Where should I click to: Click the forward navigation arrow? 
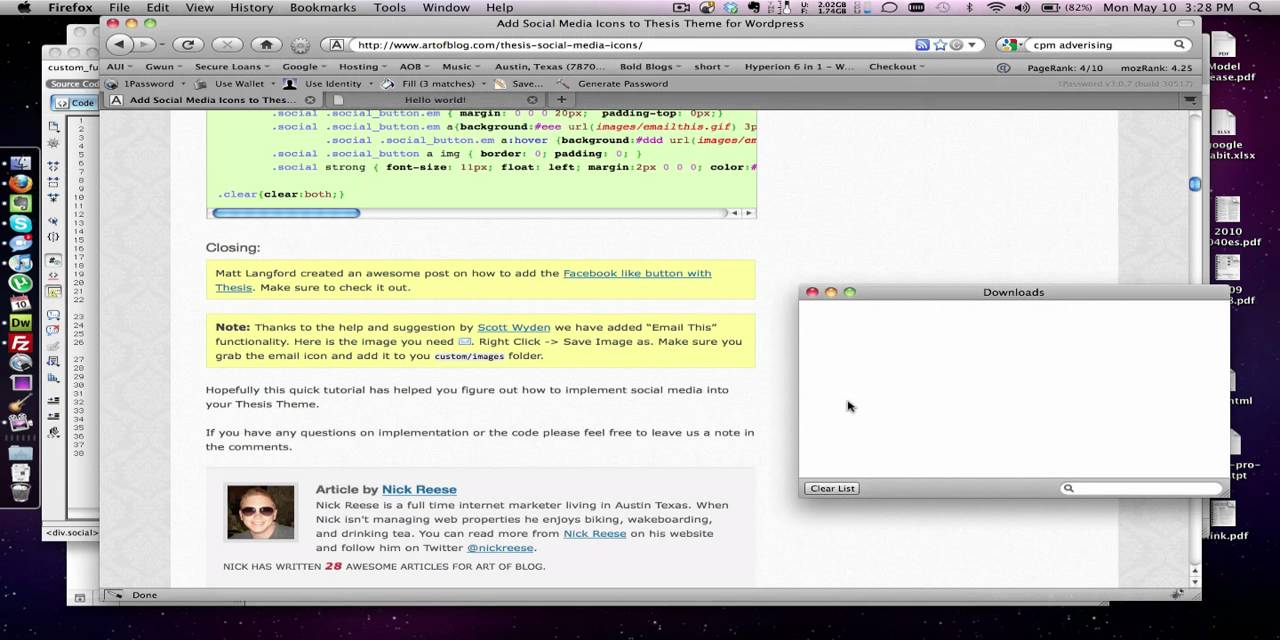click(x=147, y=44)
